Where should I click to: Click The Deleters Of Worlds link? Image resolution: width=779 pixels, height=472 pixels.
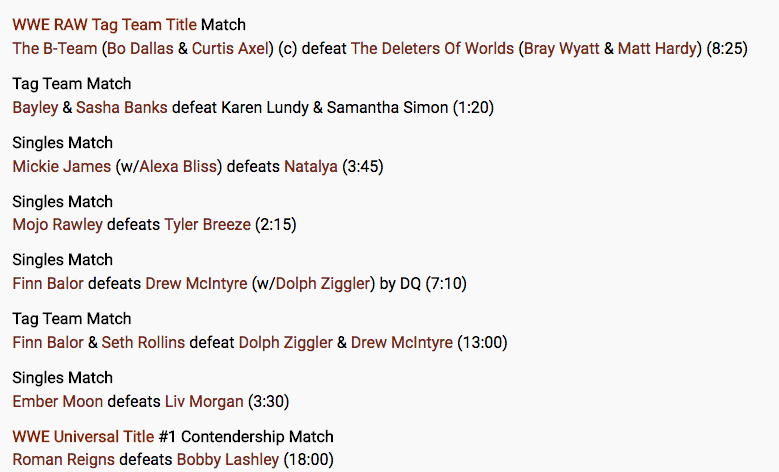point(432,49)
